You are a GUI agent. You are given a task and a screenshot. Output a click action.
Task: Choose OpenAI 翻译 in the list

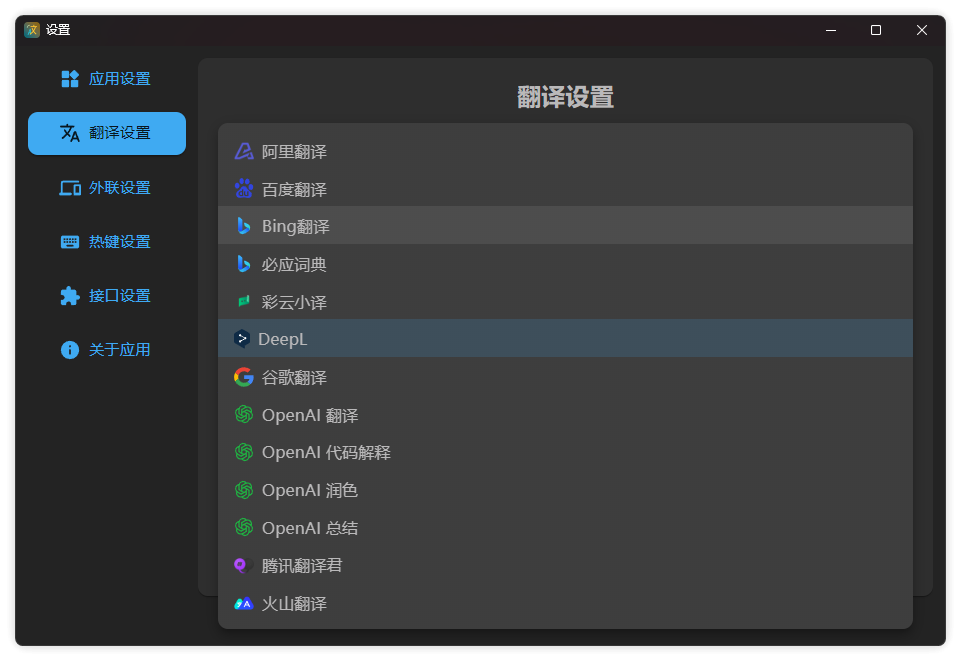pyautogui.click(x=310, y=415)
